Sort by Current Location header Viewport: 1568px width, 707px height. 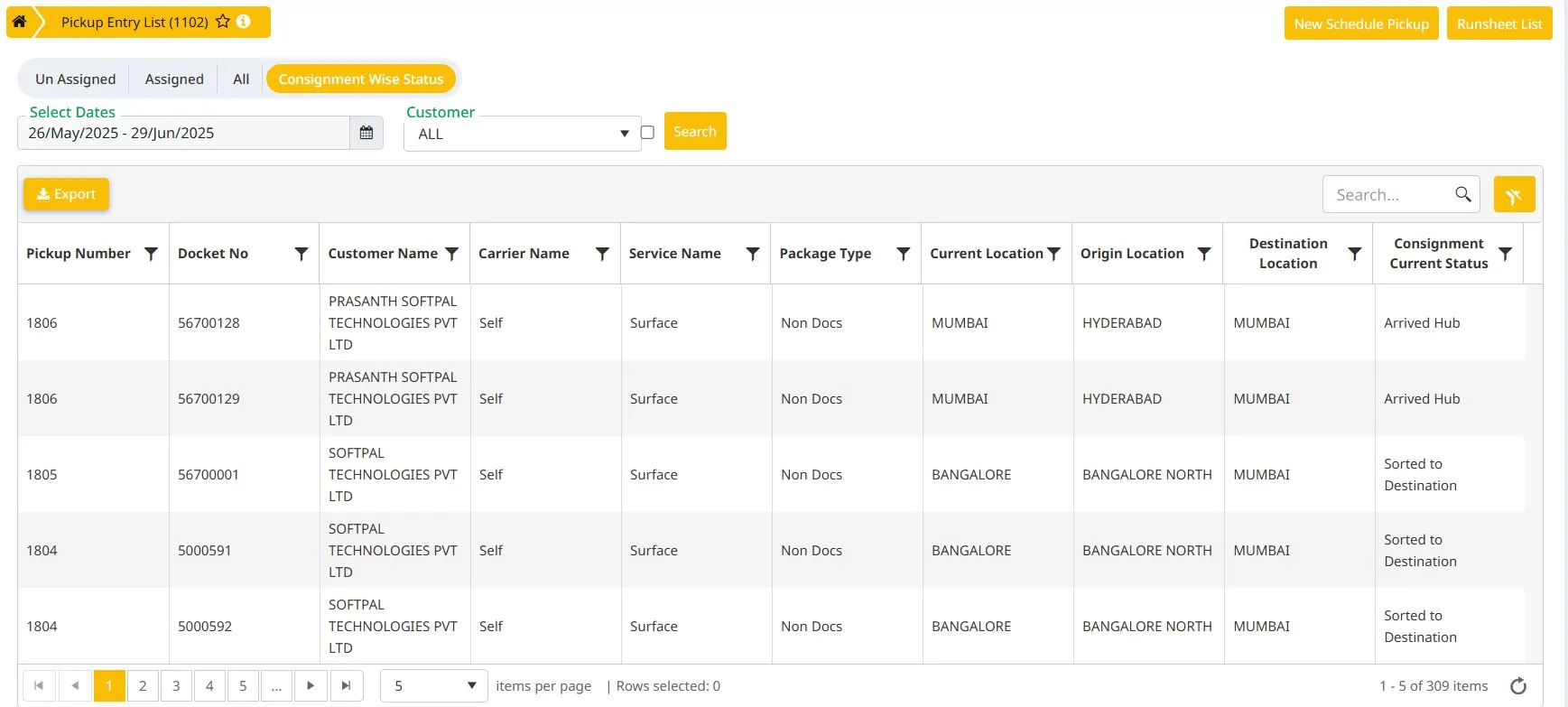[987, 254]
